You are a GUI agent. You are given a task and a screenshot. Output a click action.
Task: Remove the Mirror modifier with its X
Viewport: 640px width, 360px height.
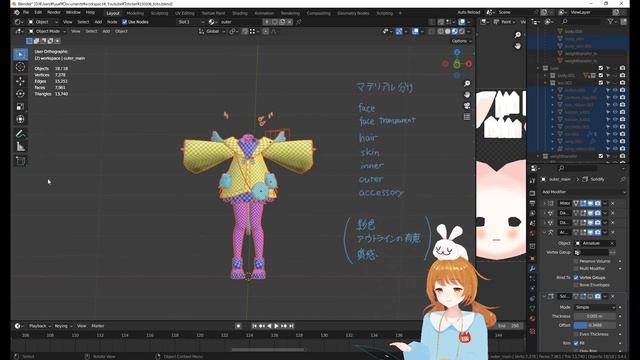point(613,203)
